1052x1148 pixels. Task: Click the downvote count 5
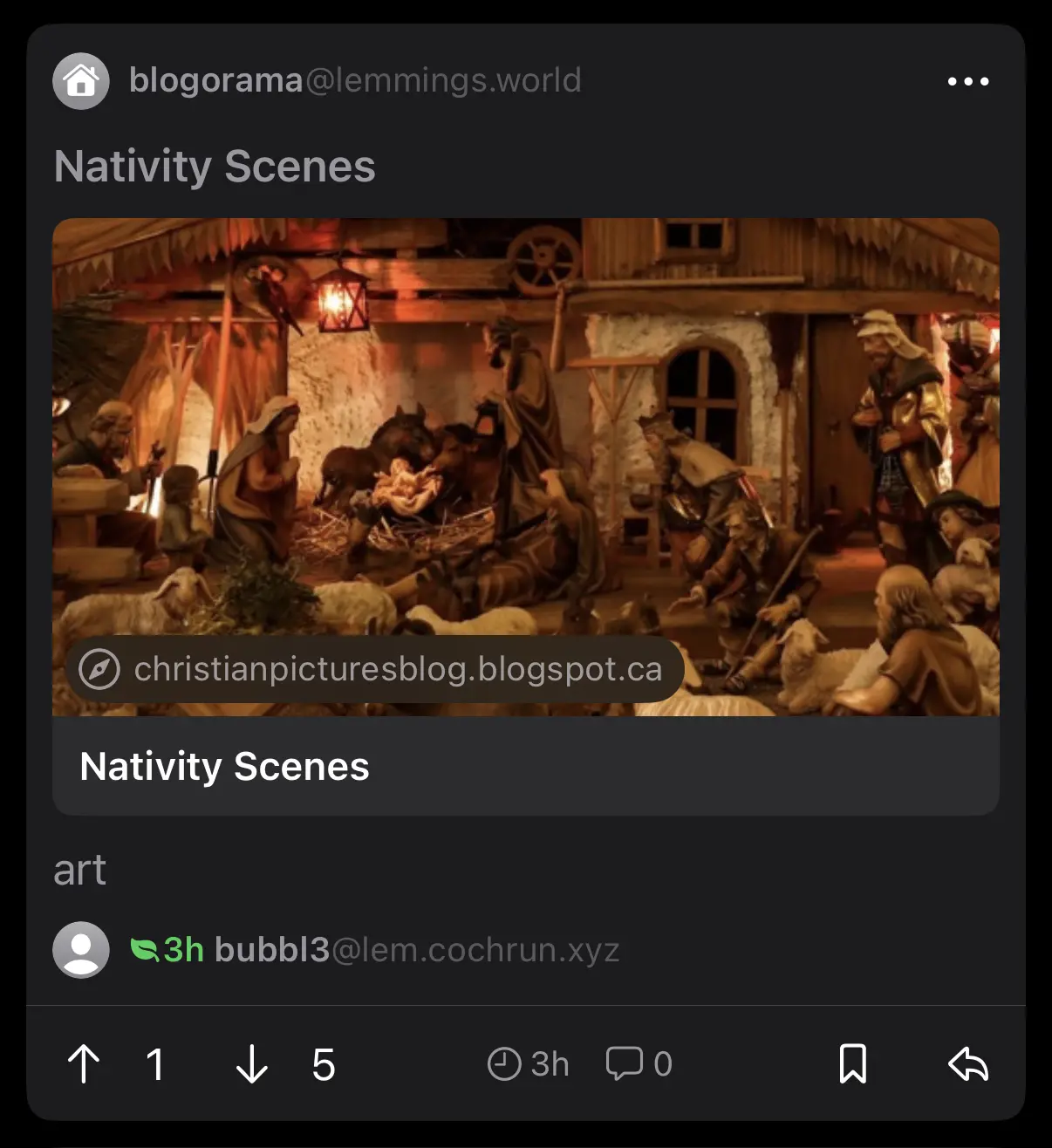point(324,1064)
